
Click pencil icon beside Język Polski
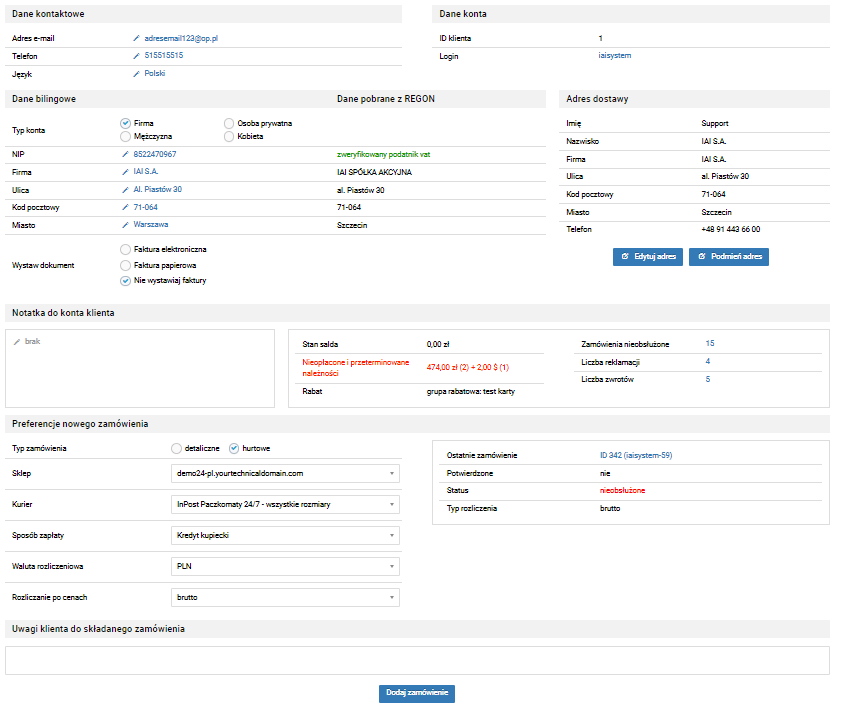136,74
